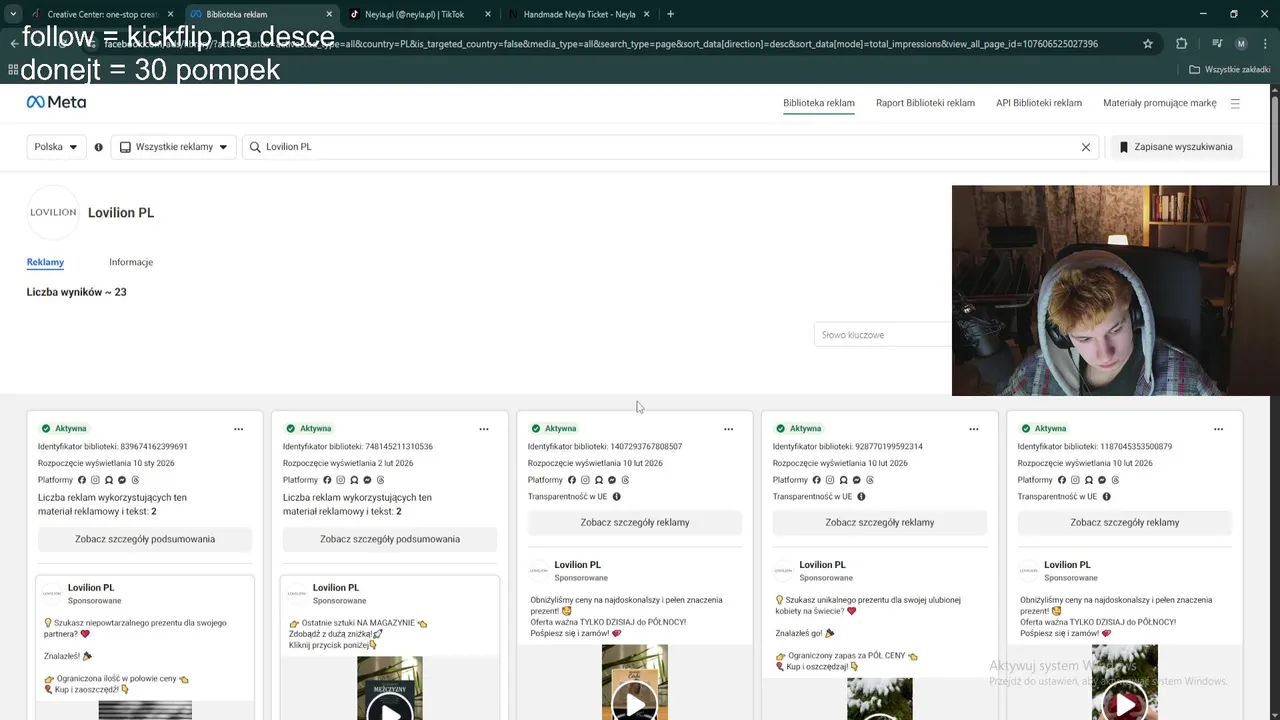Click Facebook platform icon on ad 839674162399691
Screen dimensions: 1280x720
(82, 480)
